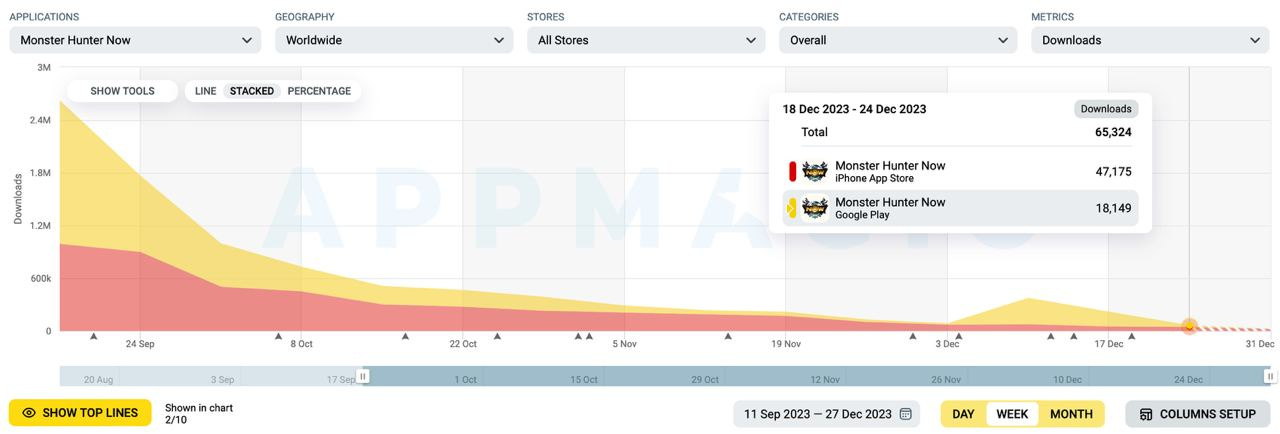Viewport: 1280px width, 434px height.
Task: Click the Monster Hunter Now Google Play icon
Action: tap(815, 208)
